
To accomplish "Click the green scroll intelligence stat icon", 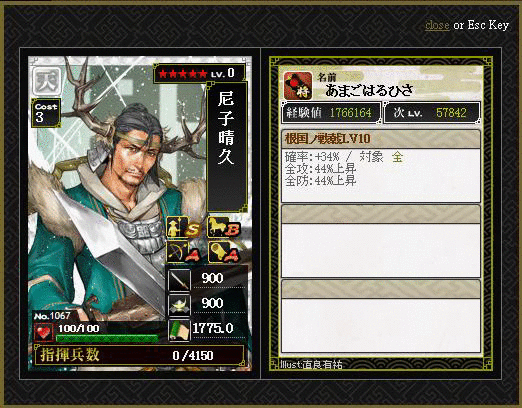I will 179,330.
